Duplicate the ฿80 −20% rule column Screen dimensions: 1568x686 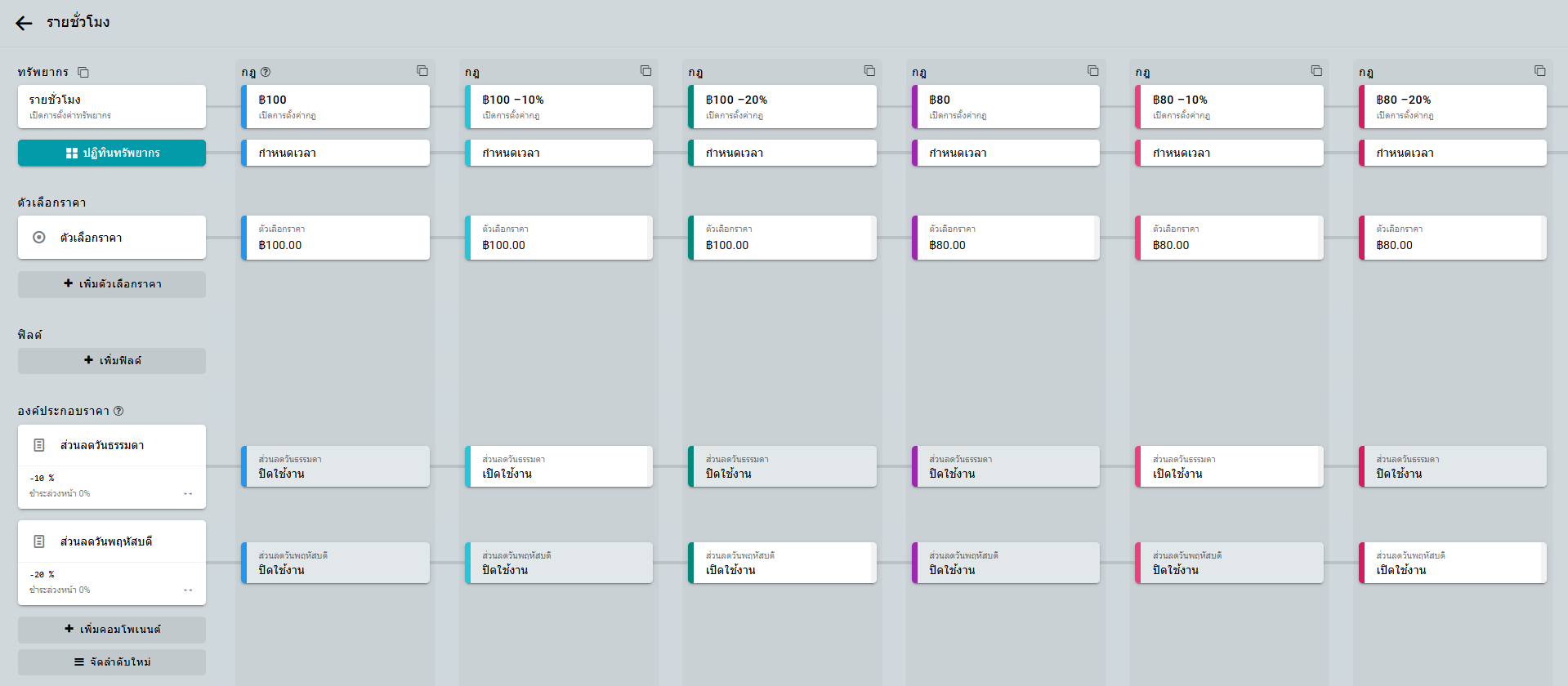(x=1539, y=71)
